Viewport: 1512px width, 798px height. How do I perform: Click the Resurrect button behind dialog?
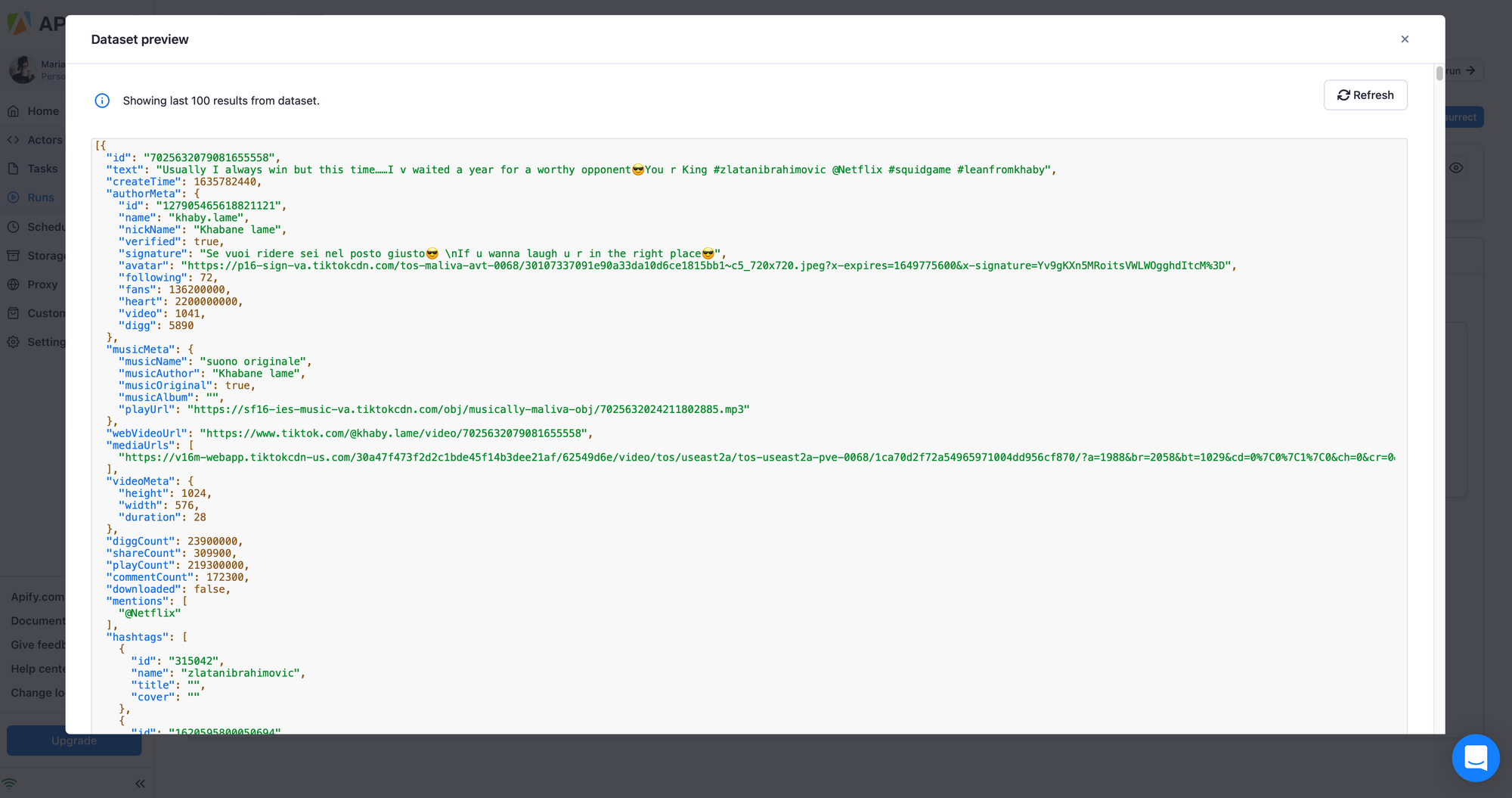coord(1464,117)
